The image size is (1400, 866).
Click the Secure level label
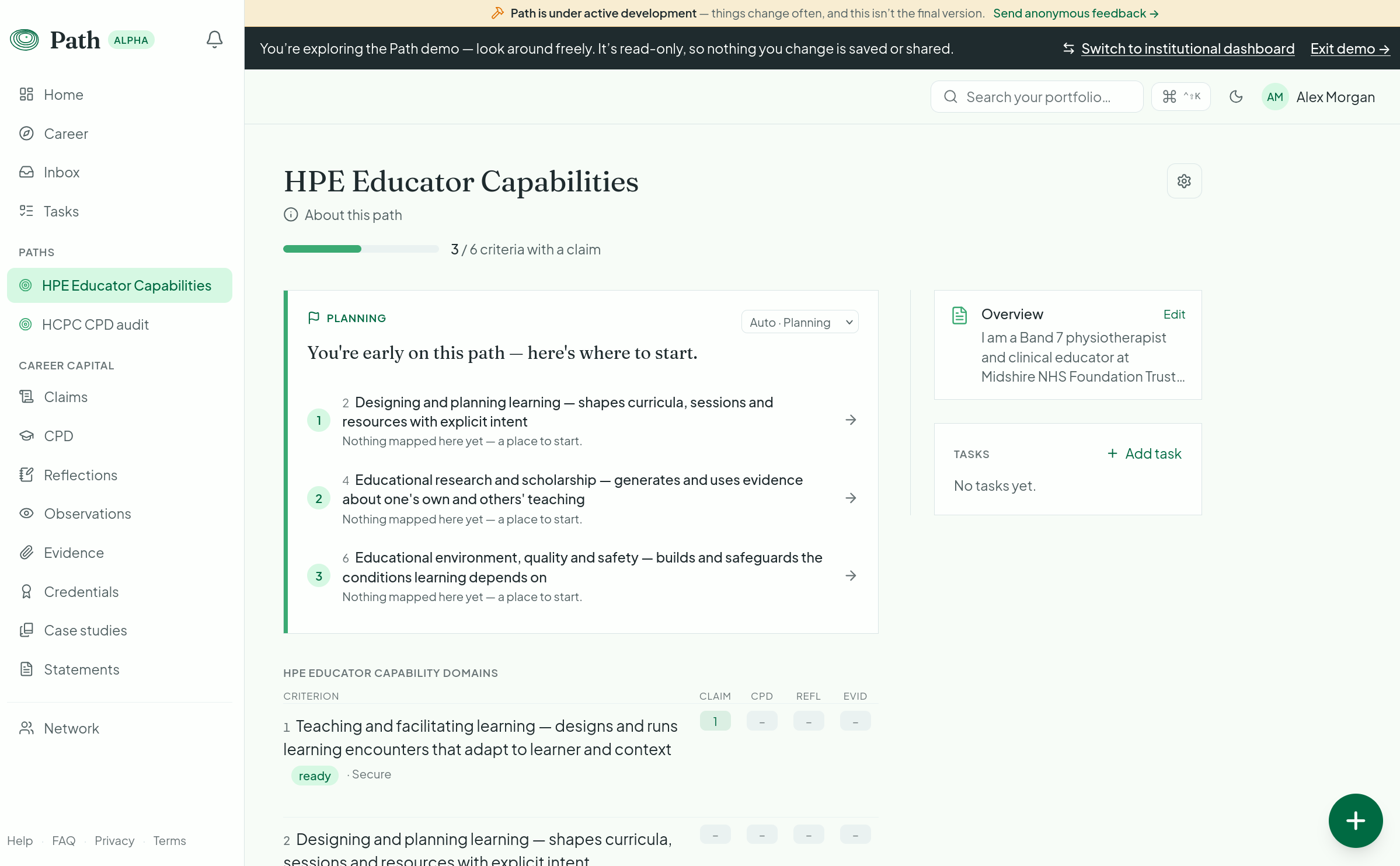pos(371,774)
